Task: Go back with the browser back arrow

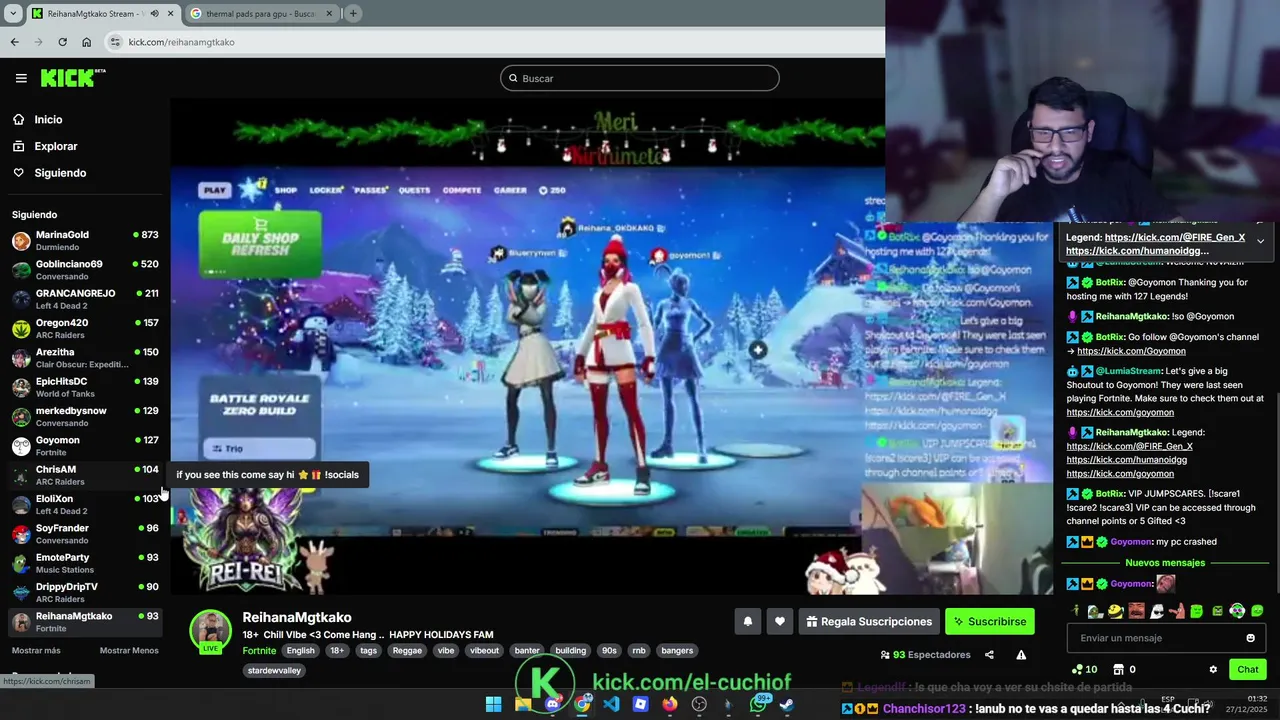Action: pos(14,42)
